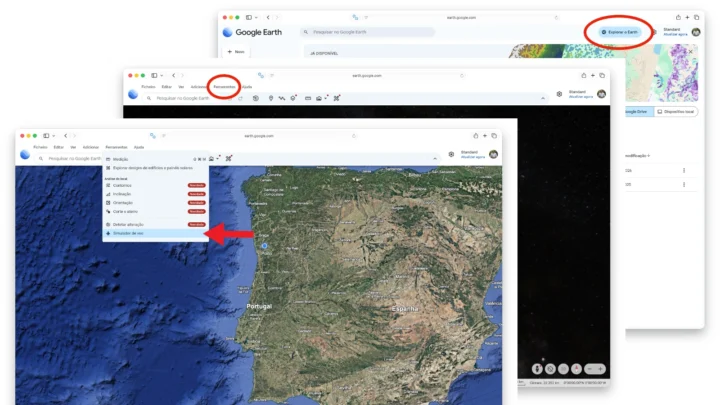The height and width of the screenshot is (405, 720).
Task: Open Ajuda menu in middle window
Action: 247,87
